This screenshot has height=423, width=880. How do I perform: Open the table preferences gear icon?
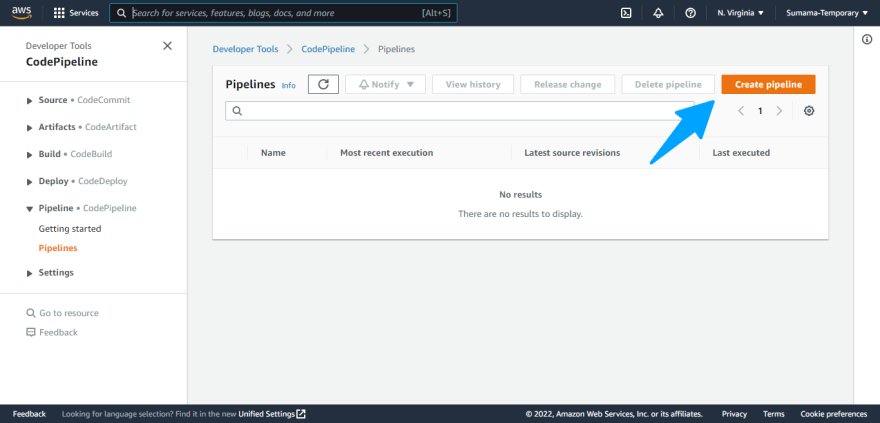pyautogui.click(x=809, y=111)
